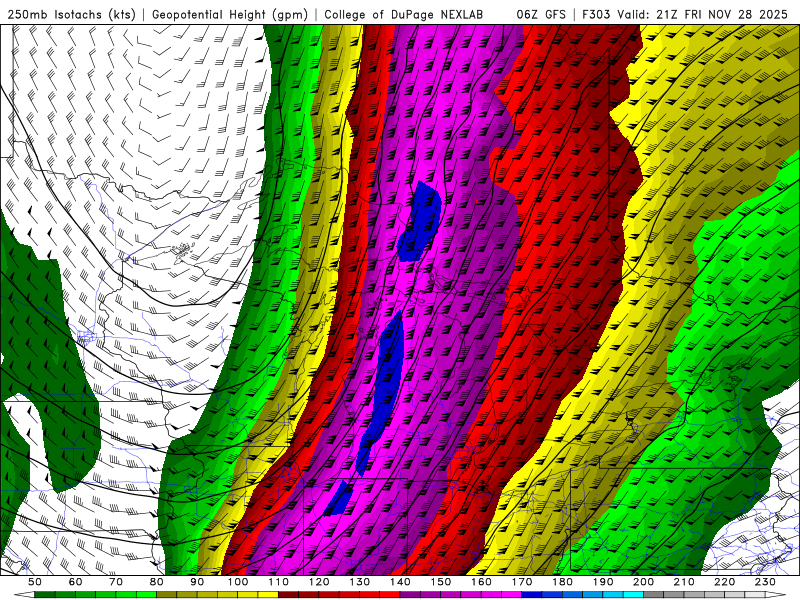Click the 140 label on the color scale

click(400, 582)
